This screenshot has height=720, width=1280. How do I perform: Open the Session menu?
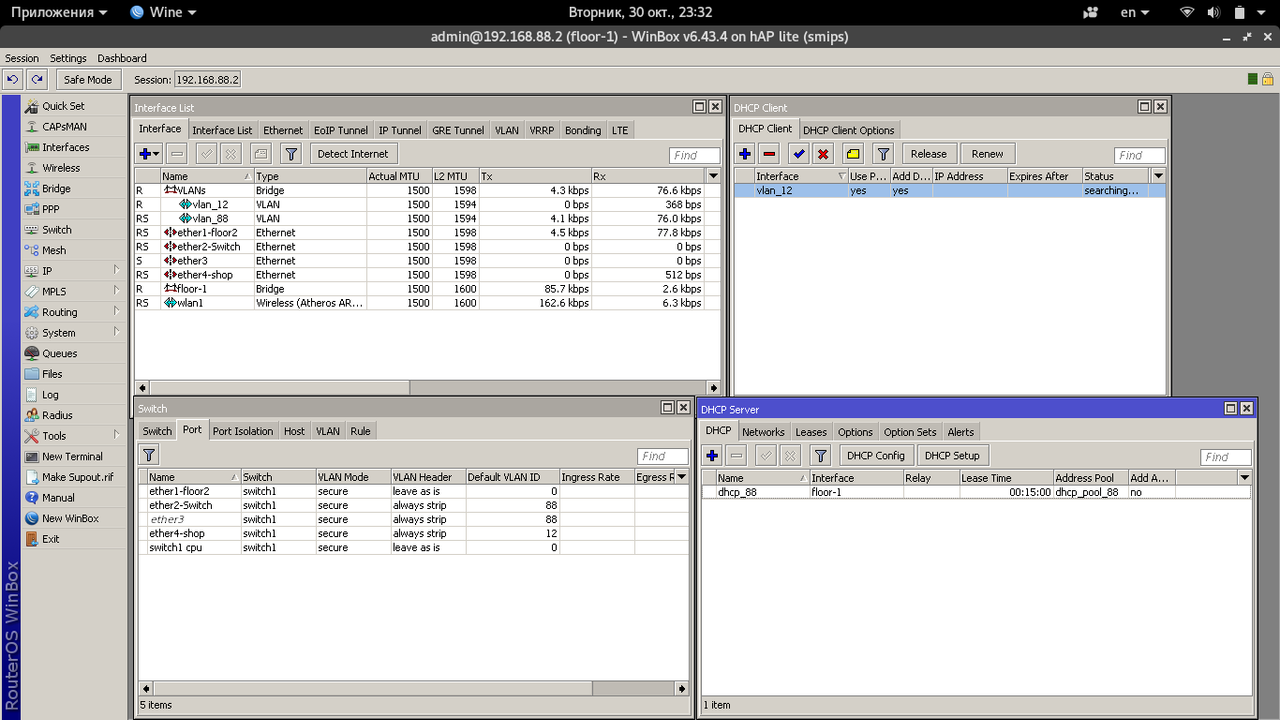[22, 58]
